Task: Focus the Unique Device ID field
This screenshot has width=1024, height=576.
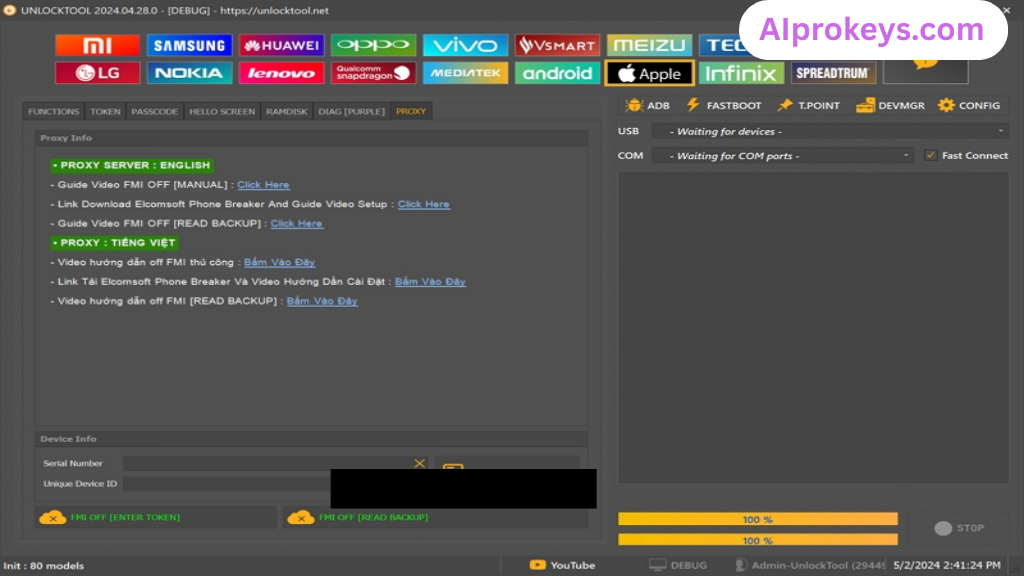Action: pos(227,484)
